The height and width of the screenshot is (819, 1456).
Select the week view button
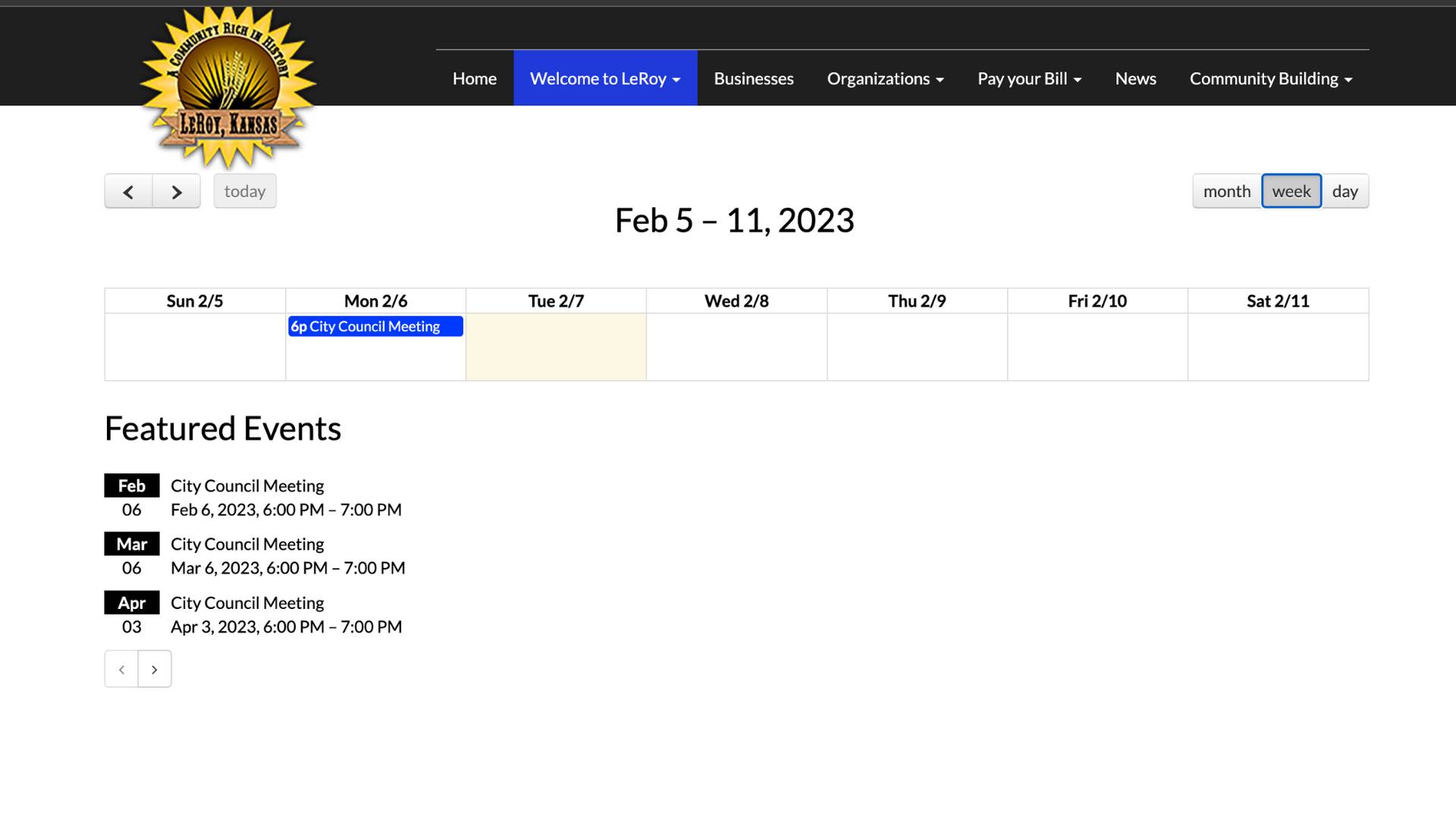(1291, 191)
